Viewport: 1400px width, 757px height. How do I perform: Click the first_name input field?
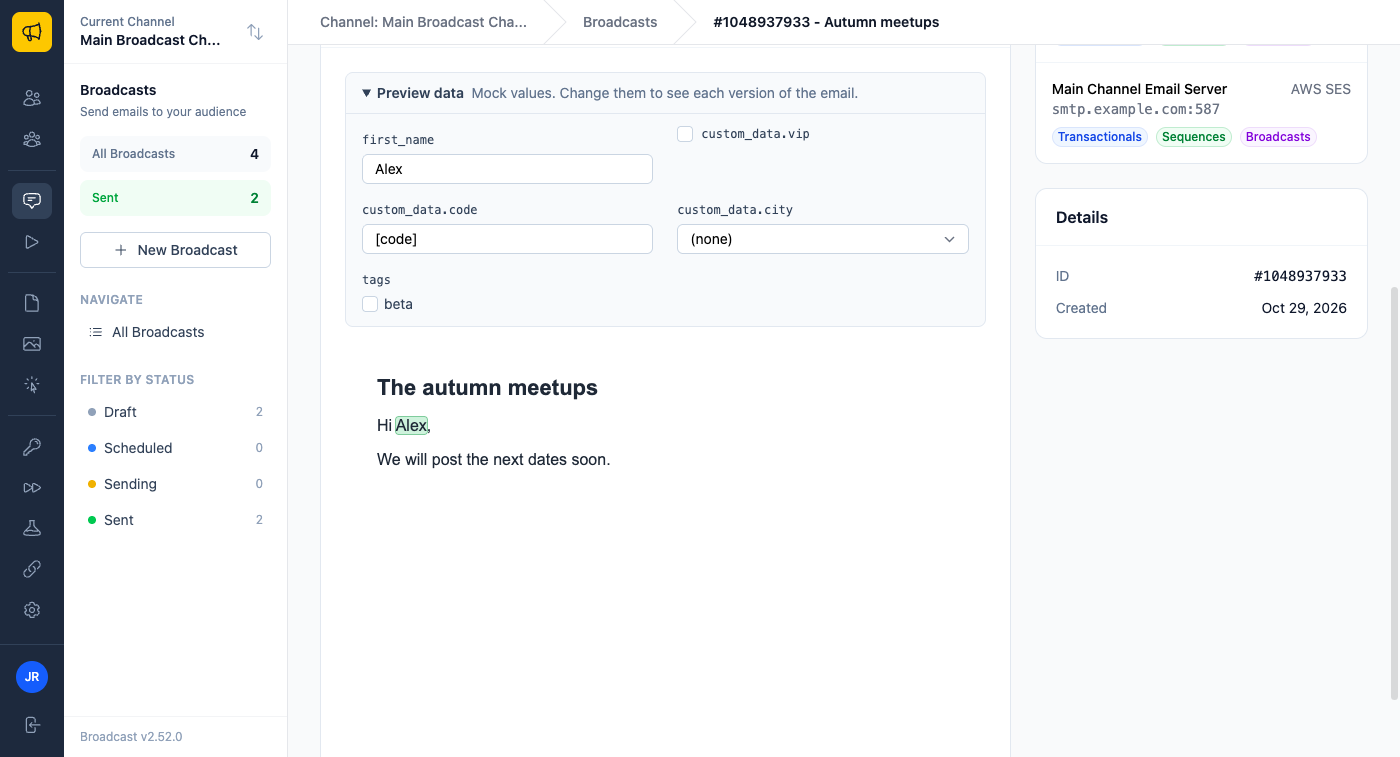tap(507, 169)
